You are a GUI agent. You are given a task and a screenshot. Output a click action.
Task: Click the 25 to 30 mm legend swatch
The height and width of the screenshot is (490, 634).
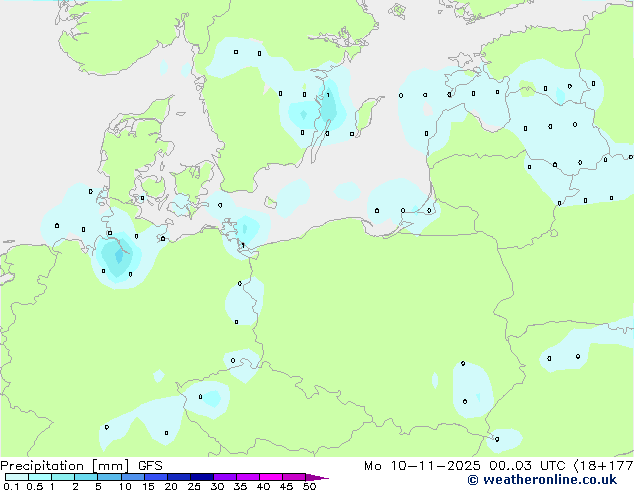pyautogui.click(x=201, y=477)
